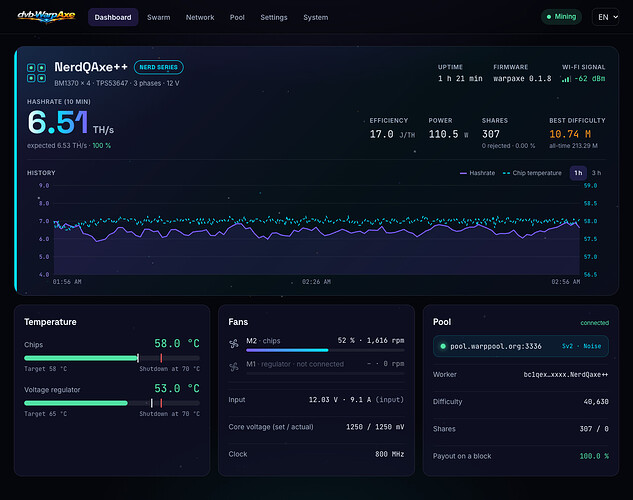The image size is (633, 500).
Task: Click the Voltage regulator temperature bar
Action: [112, 403]
